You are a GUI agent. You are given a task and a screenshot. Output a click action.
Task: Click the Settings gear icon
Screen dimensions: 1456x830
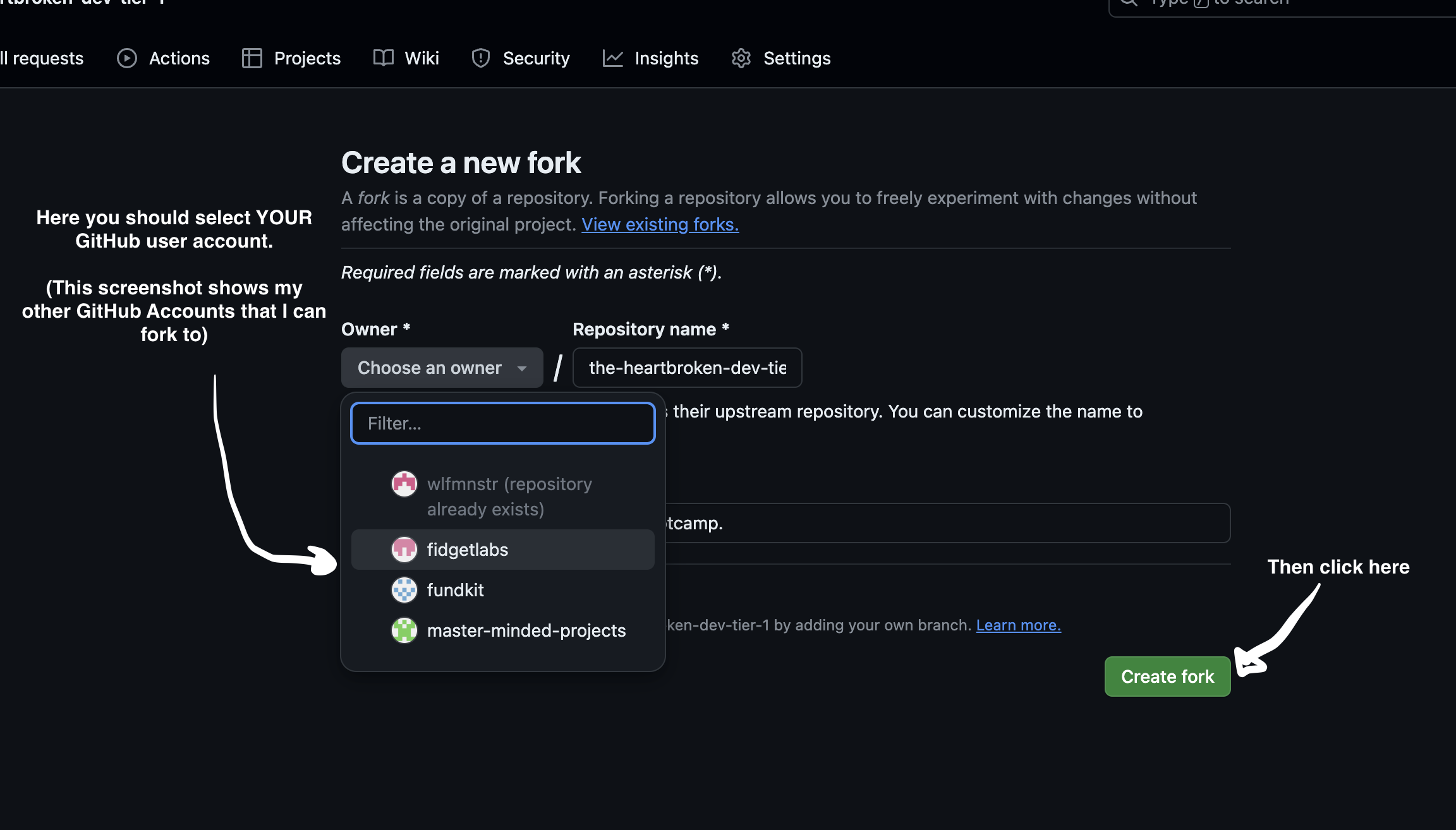pos(741,58)
